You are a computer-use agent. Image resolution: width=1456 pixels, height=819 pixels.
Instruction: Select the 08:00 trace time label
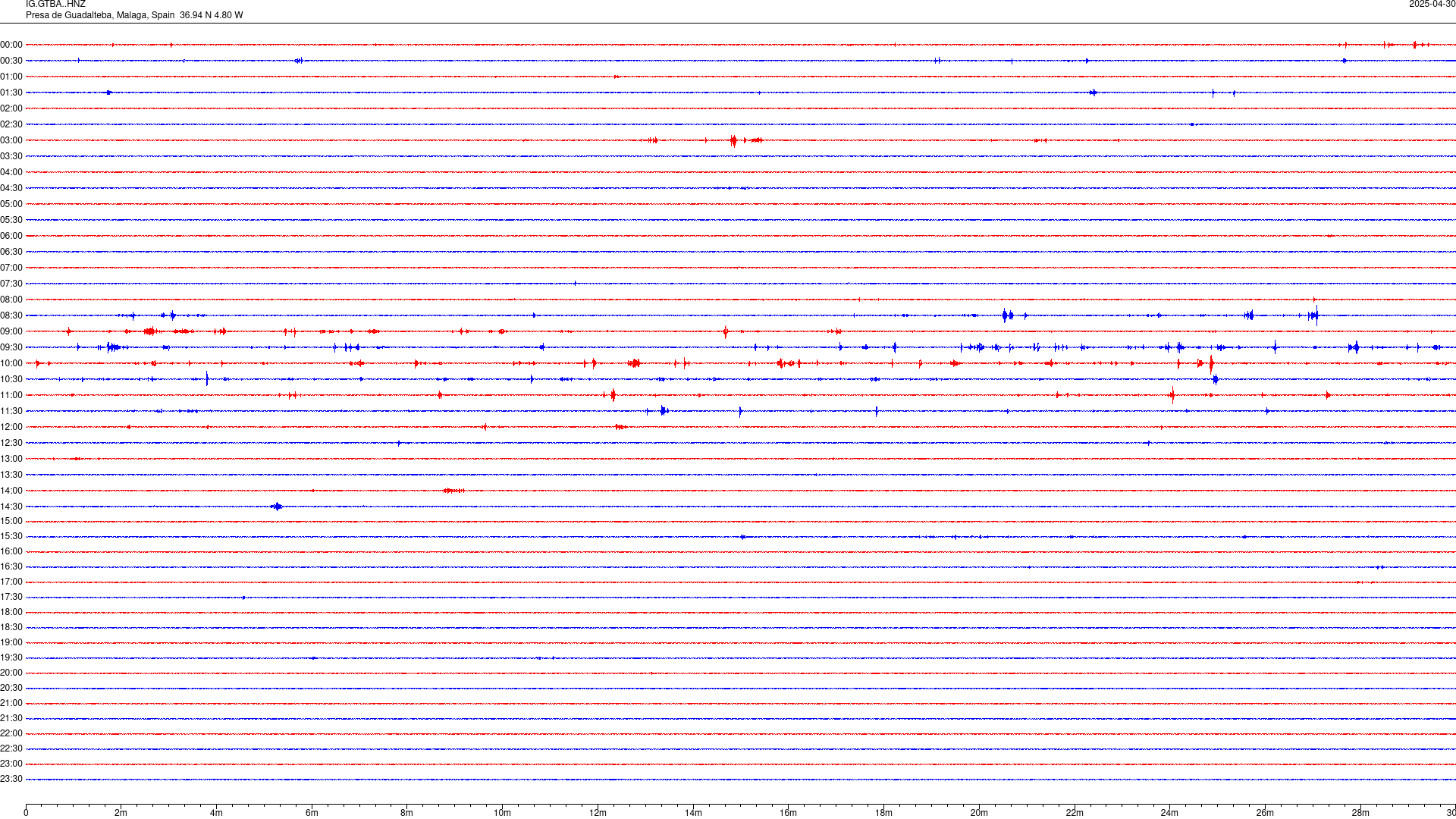click(11, 300)
